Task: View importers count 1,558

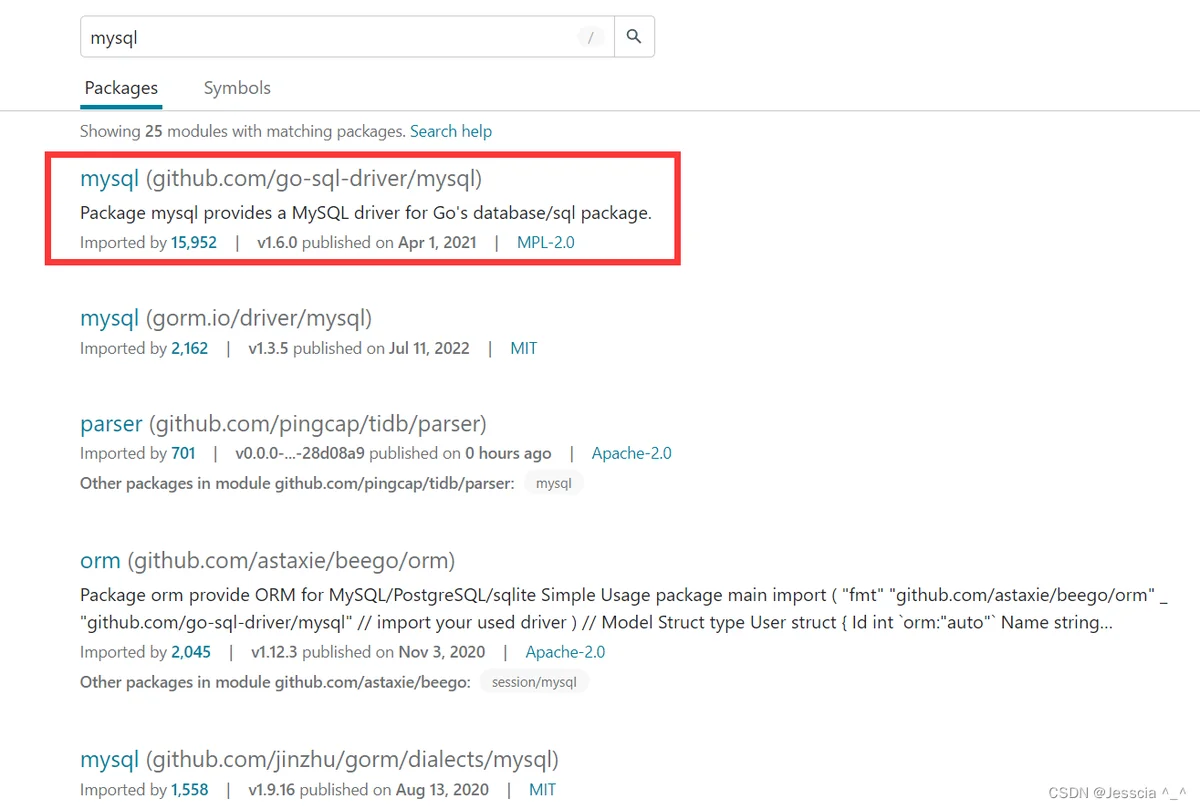Action: pos(190,790)
